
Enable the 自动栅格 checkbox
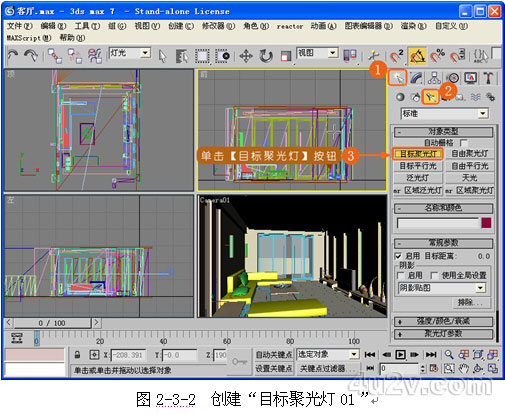click(x=463, y=143)
